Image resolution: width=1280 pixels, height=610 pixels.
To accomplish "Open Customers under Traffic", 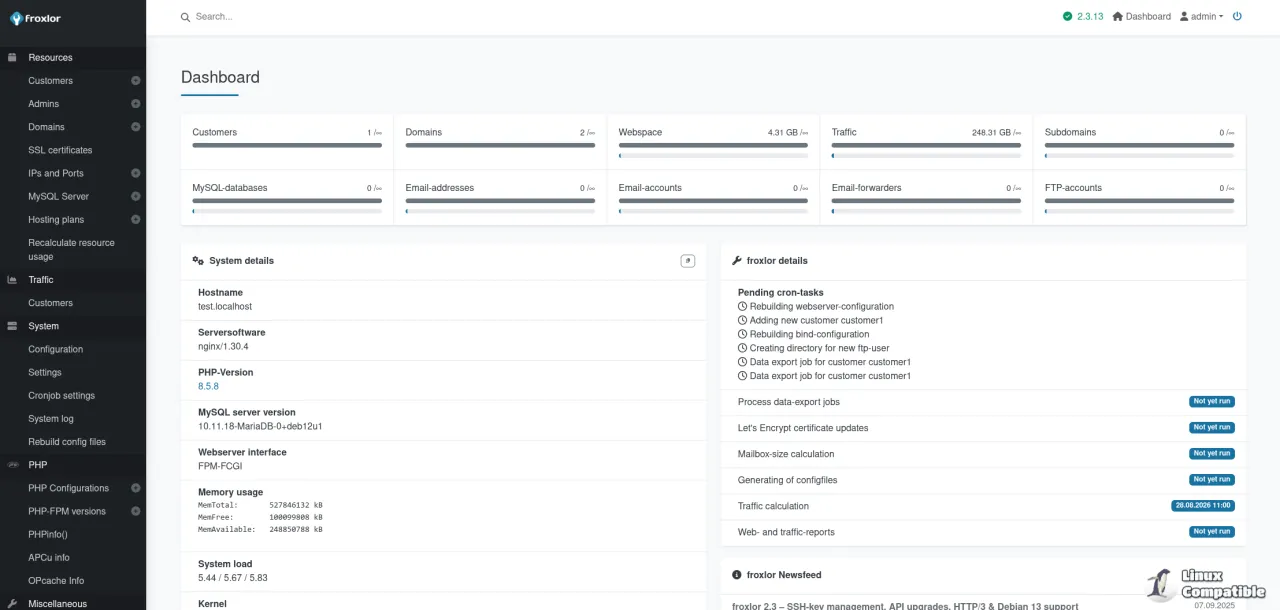I will 50,303.
